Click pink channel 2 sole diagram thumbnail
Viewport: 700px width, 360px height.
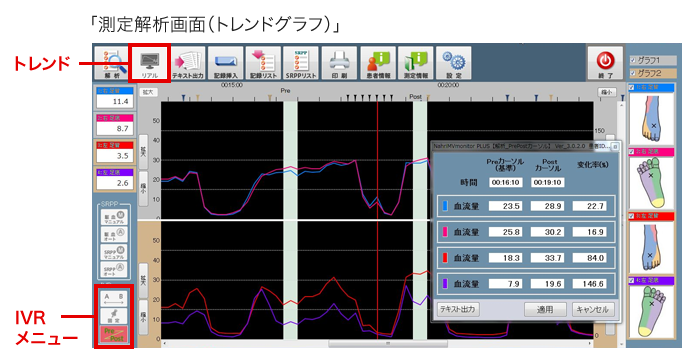pos(651,183)
